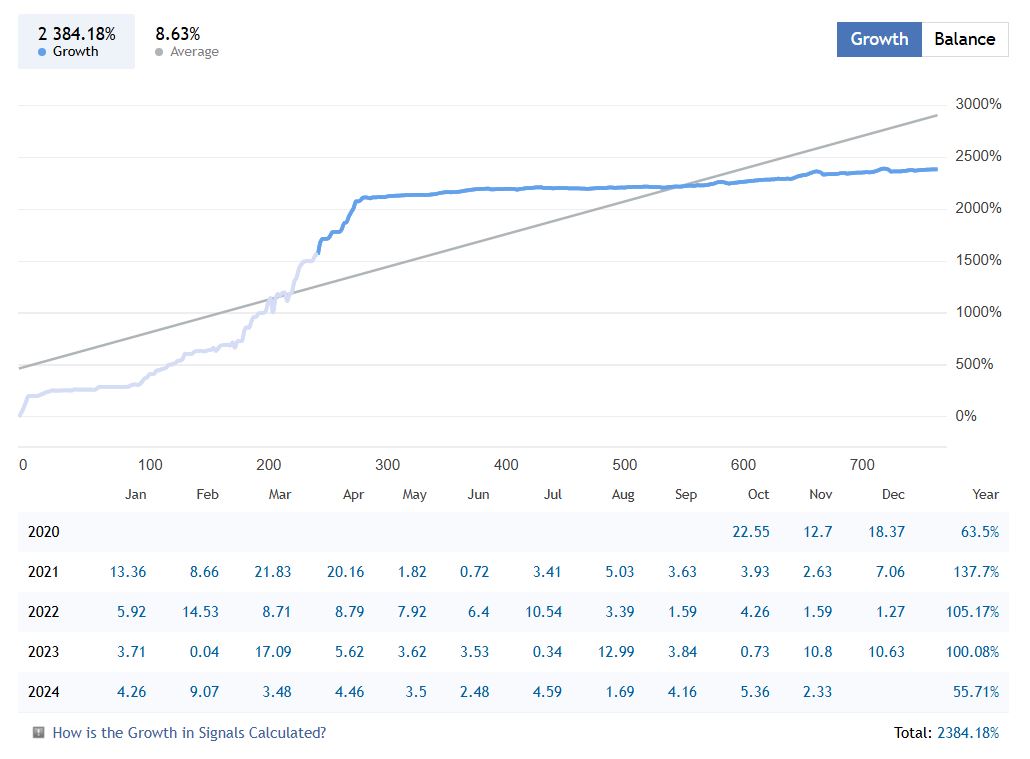Select 2024 yearly total 55.71%
Image resolution: width=1030 pixels, height=759 pixels.
pos(975,692)
